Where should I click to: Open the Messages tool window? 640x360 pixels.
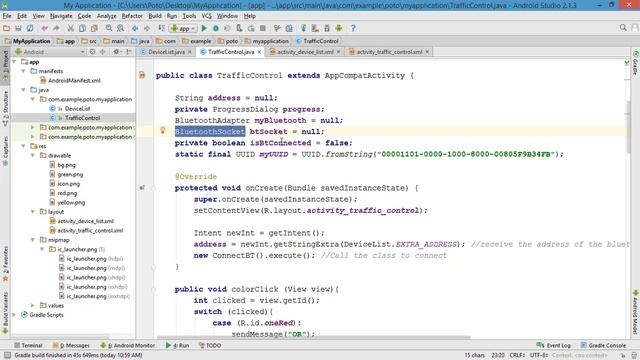pos(71,345)
